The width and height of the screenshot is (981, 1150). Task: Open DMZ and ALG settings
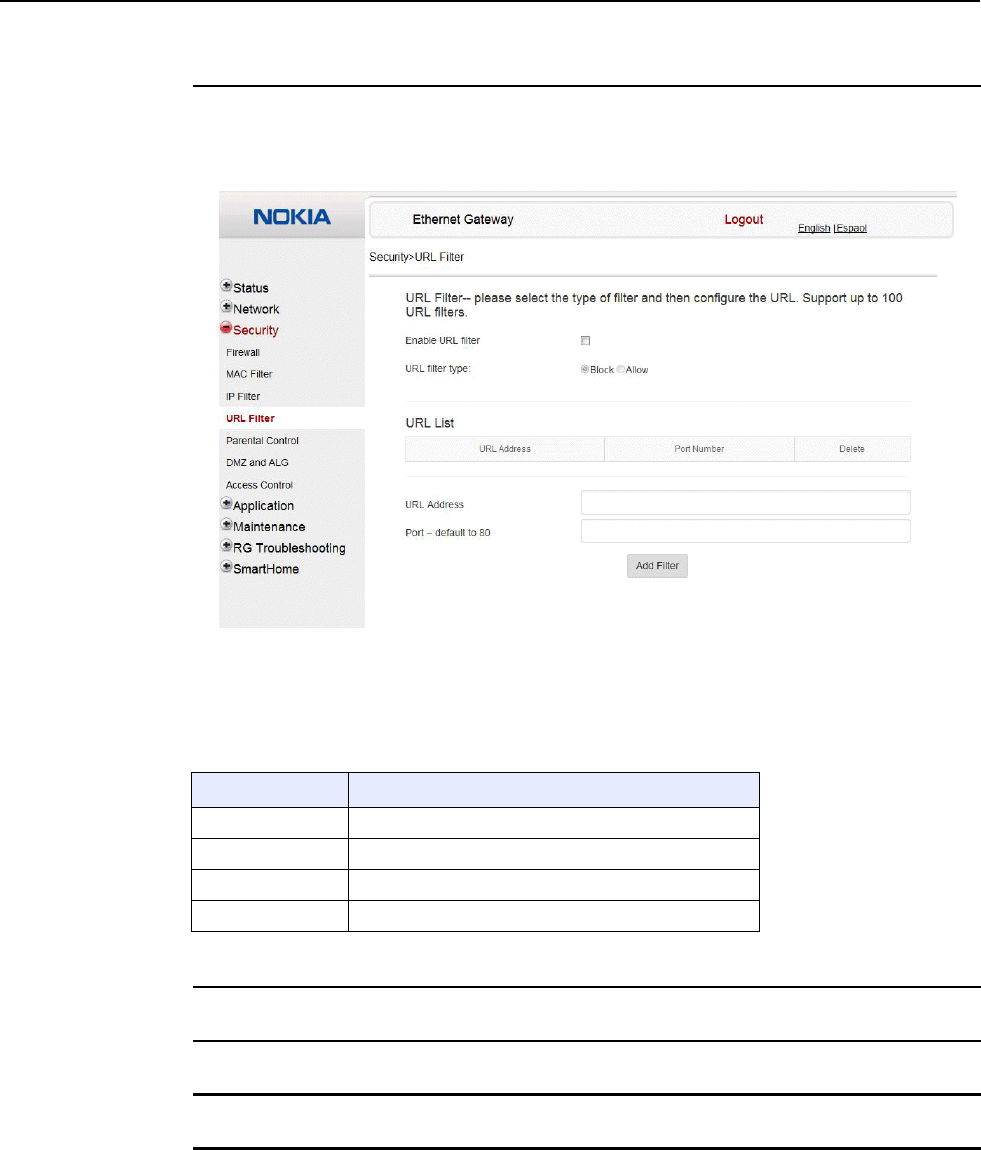pyautogui.click(x=257, y=463)
